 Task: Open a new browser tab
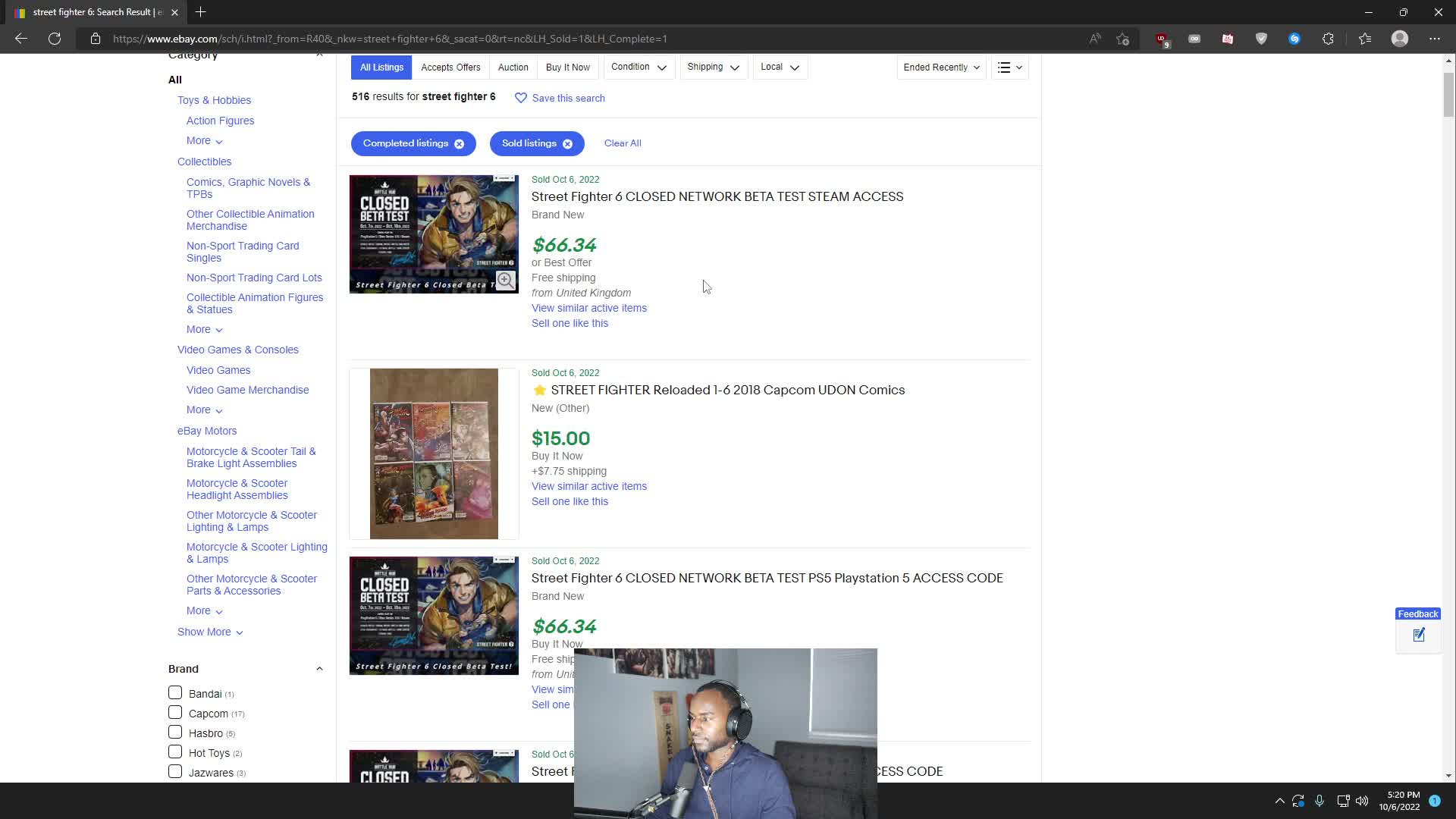[200, 12]
